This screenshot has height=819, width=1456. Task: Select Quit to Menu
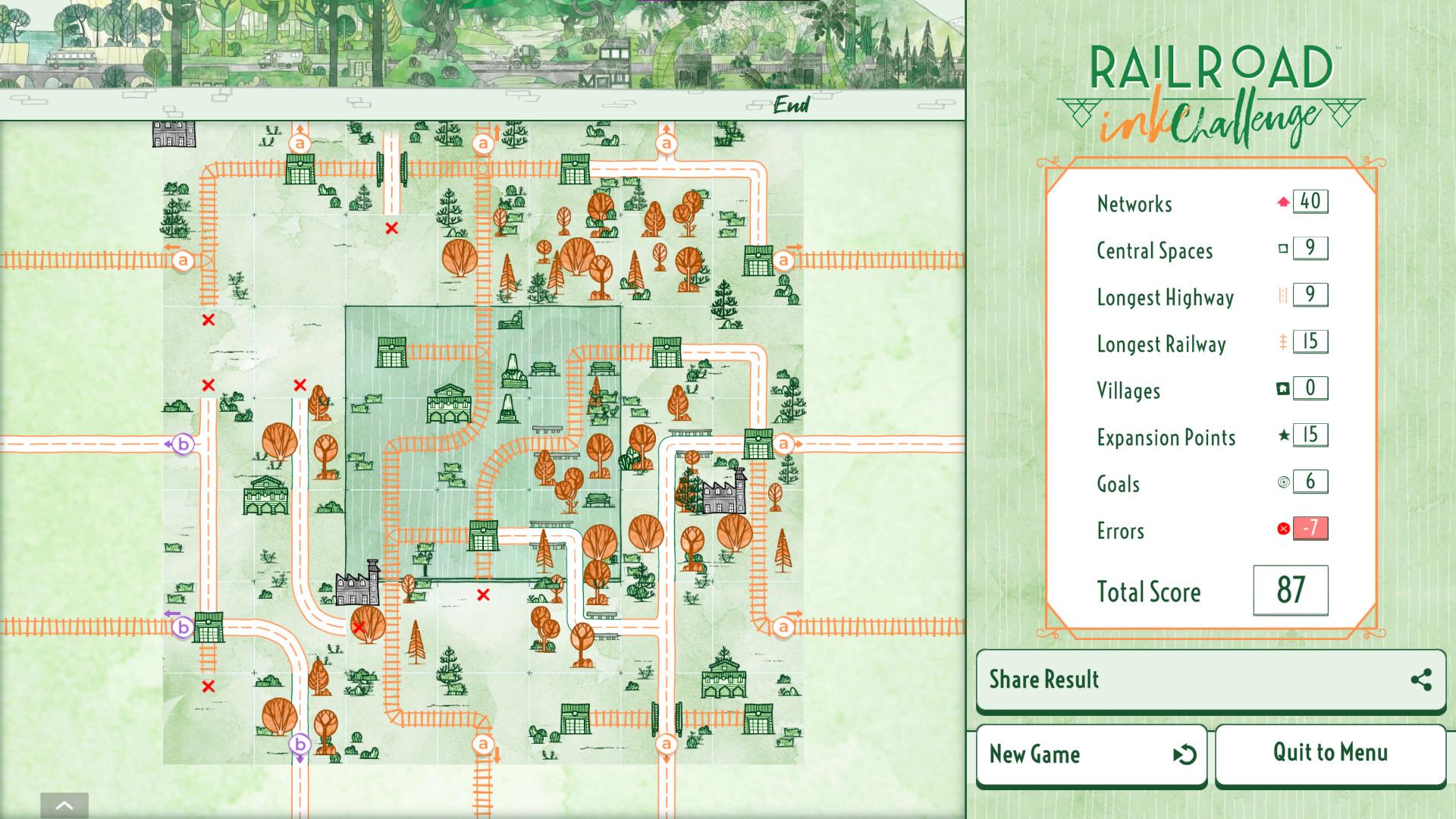click(1329, 753)
